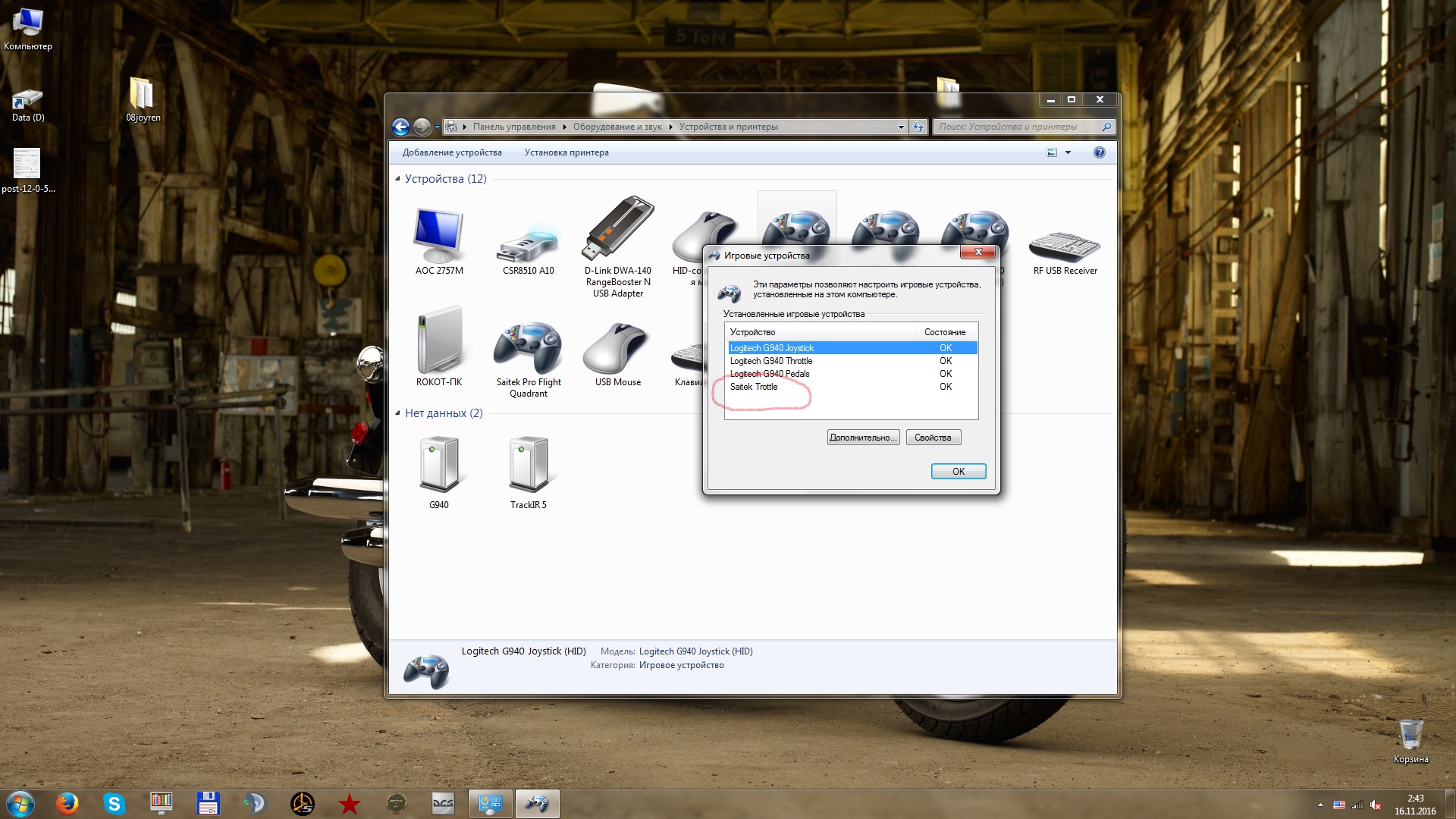Open the floppy disk taskbar application
Viewport: 1456px width, 819px height.
(x=209, y=804)
